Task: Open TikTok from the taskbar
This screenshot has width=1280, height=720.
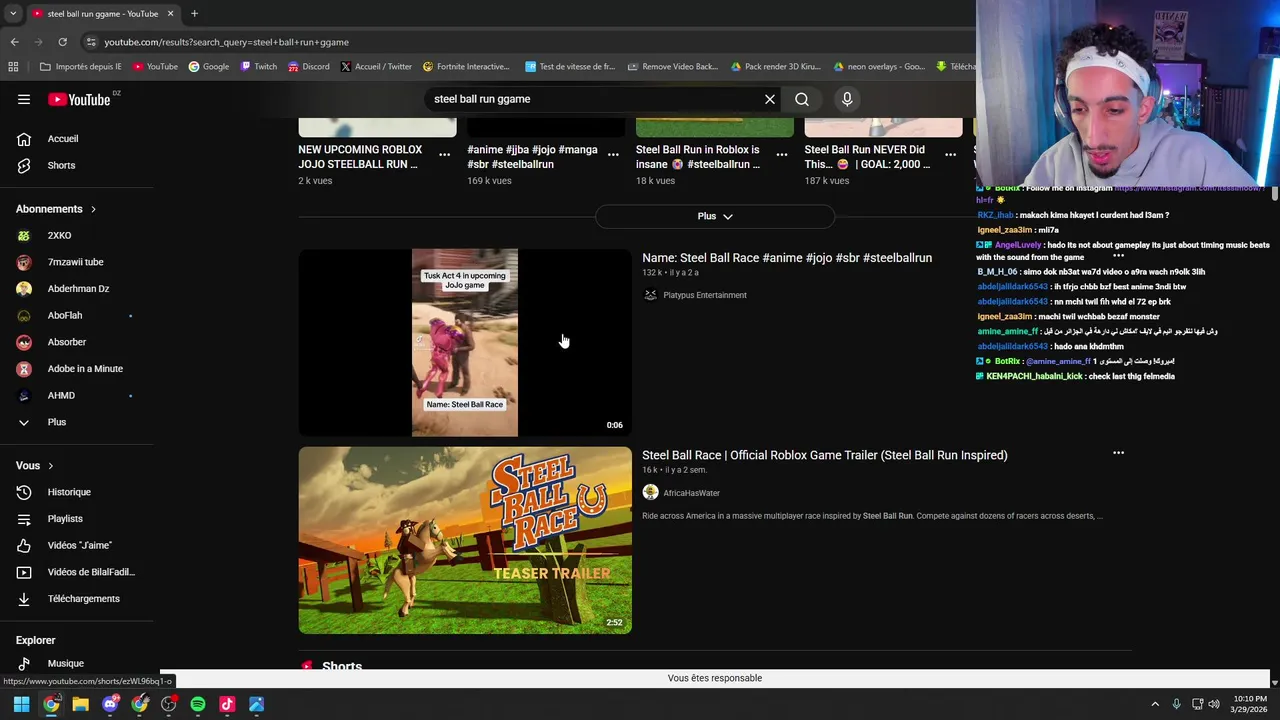Action: 227,704
